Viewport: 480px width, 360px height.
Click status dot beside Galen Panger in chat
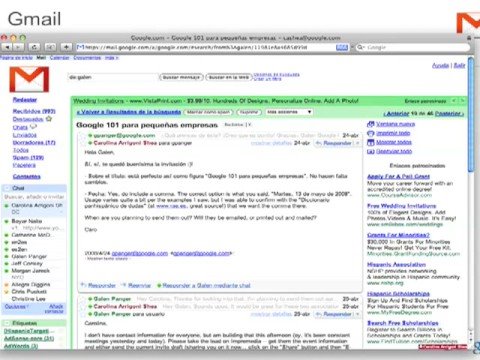[6, 257]
